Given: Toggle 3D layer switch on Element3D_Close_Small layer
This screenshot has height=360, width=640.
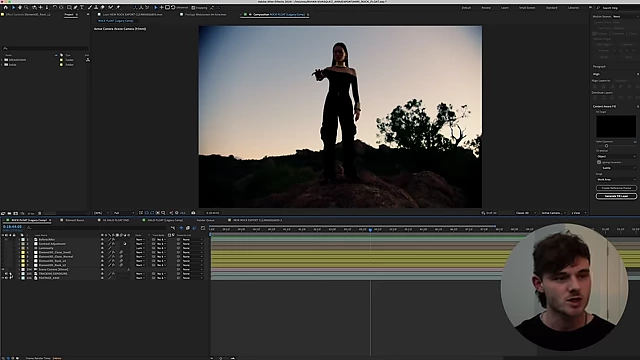Looking at the screenshot, I should click(x=129, y=252).
